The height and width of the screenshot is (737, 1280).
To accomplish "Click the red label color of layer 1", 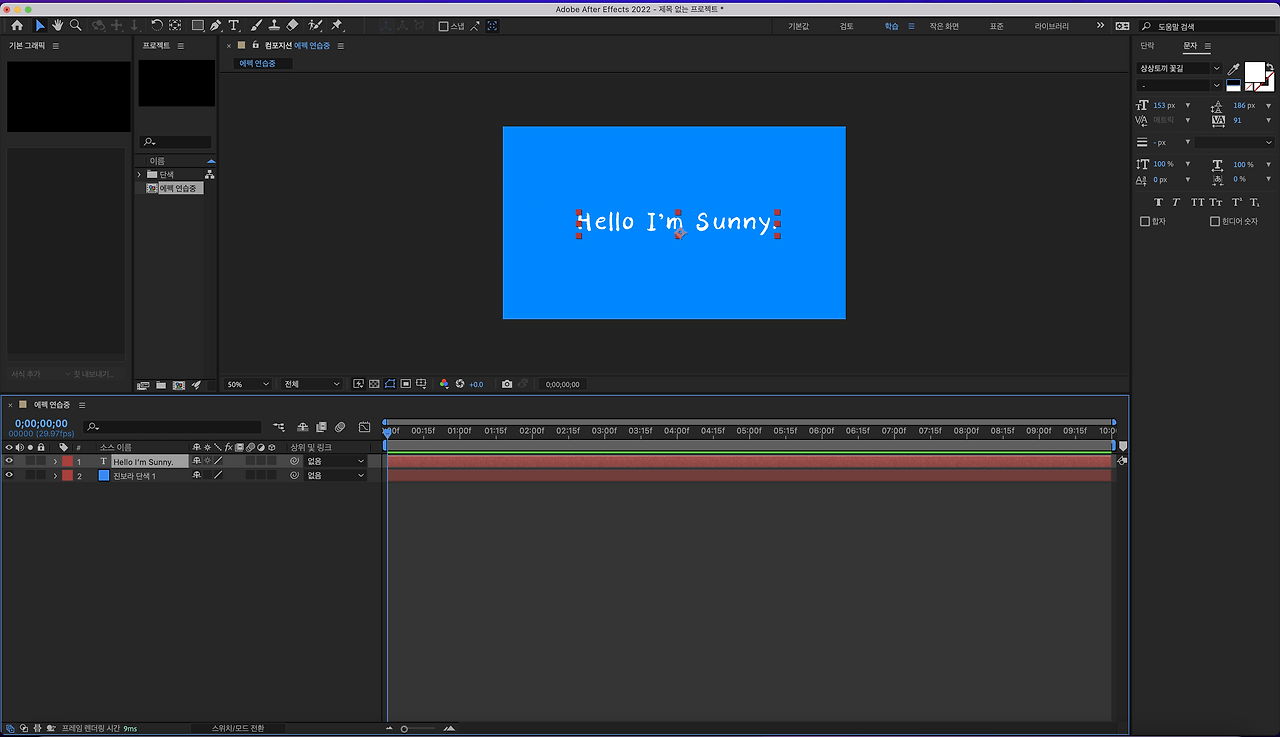I will coord(68,461).
